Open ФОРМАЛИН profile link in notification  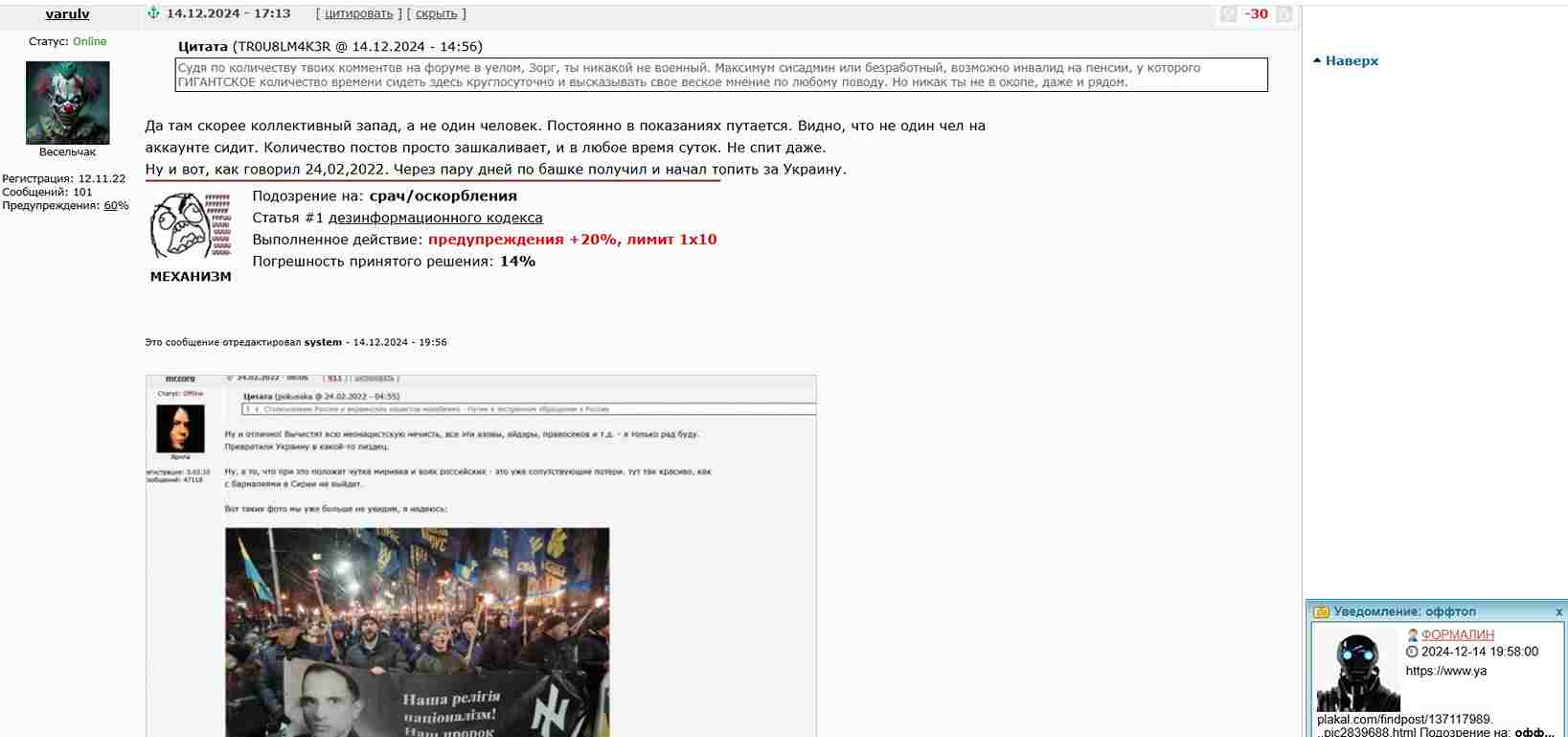tap(1458, 635)
